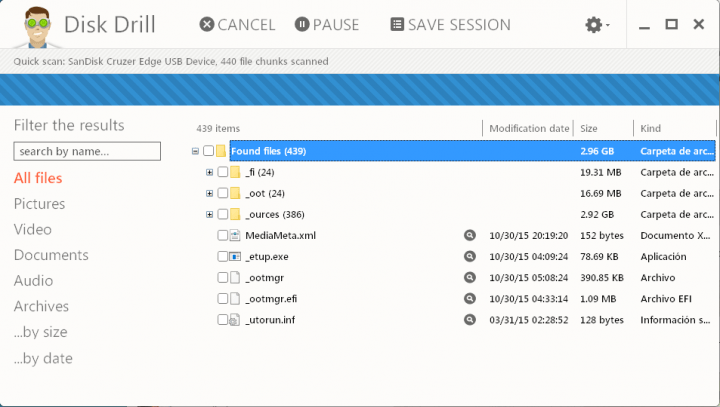The width and height of the screenshot is (720, 407).
Task: Open the ...by size filter
Action: [40, 332]
